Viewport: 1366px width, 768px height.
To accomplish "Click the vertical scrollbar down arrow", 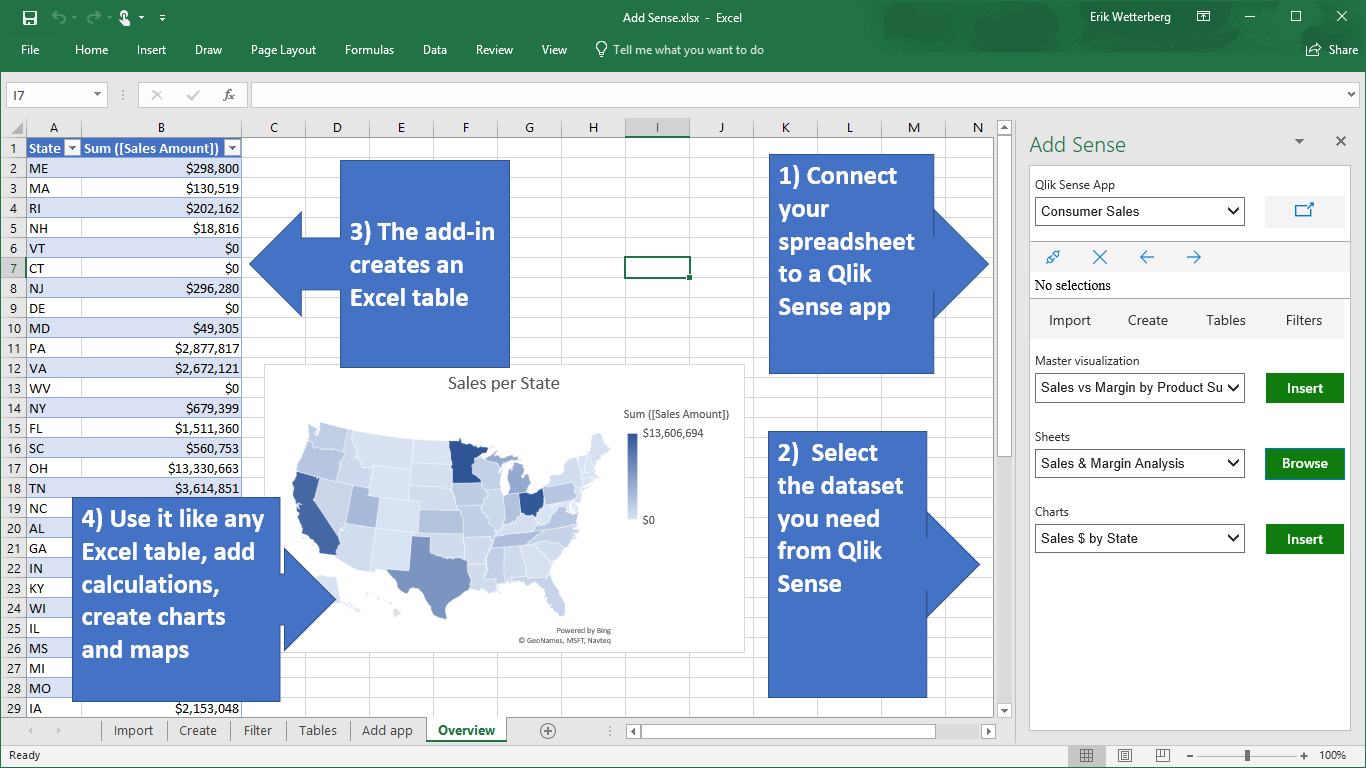I will tap(1005, 711).
